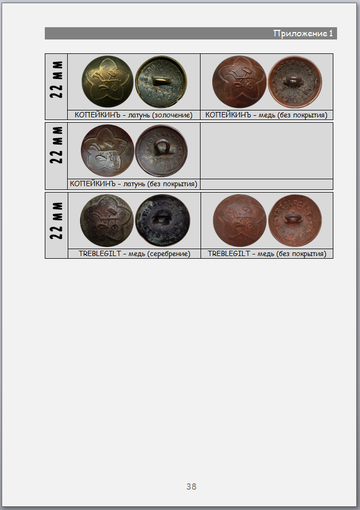Viewport: 360px width, 510px height.
Task: Click the uncoated brass Kopeikin front image
Action: coord(107,151)
